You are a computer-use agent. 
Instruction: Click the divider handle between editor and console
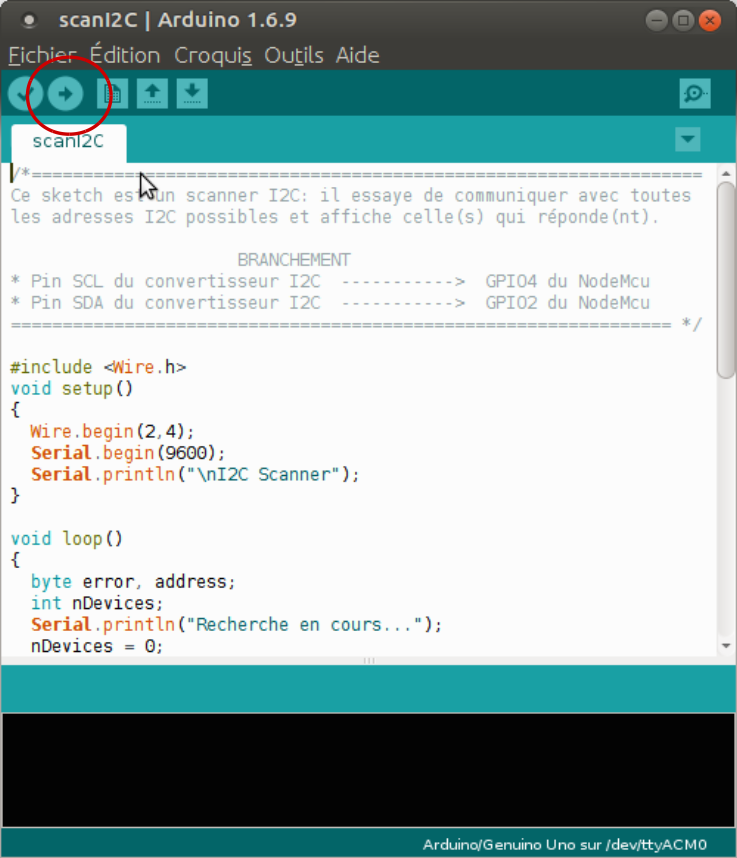pos(368,661)
